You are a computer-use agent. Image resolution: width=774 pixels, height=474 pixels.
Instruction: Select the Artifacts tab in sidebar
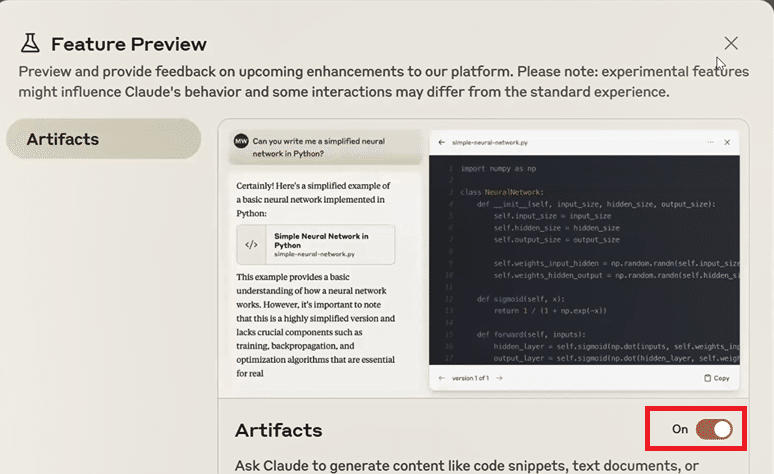tap(104, 139)
